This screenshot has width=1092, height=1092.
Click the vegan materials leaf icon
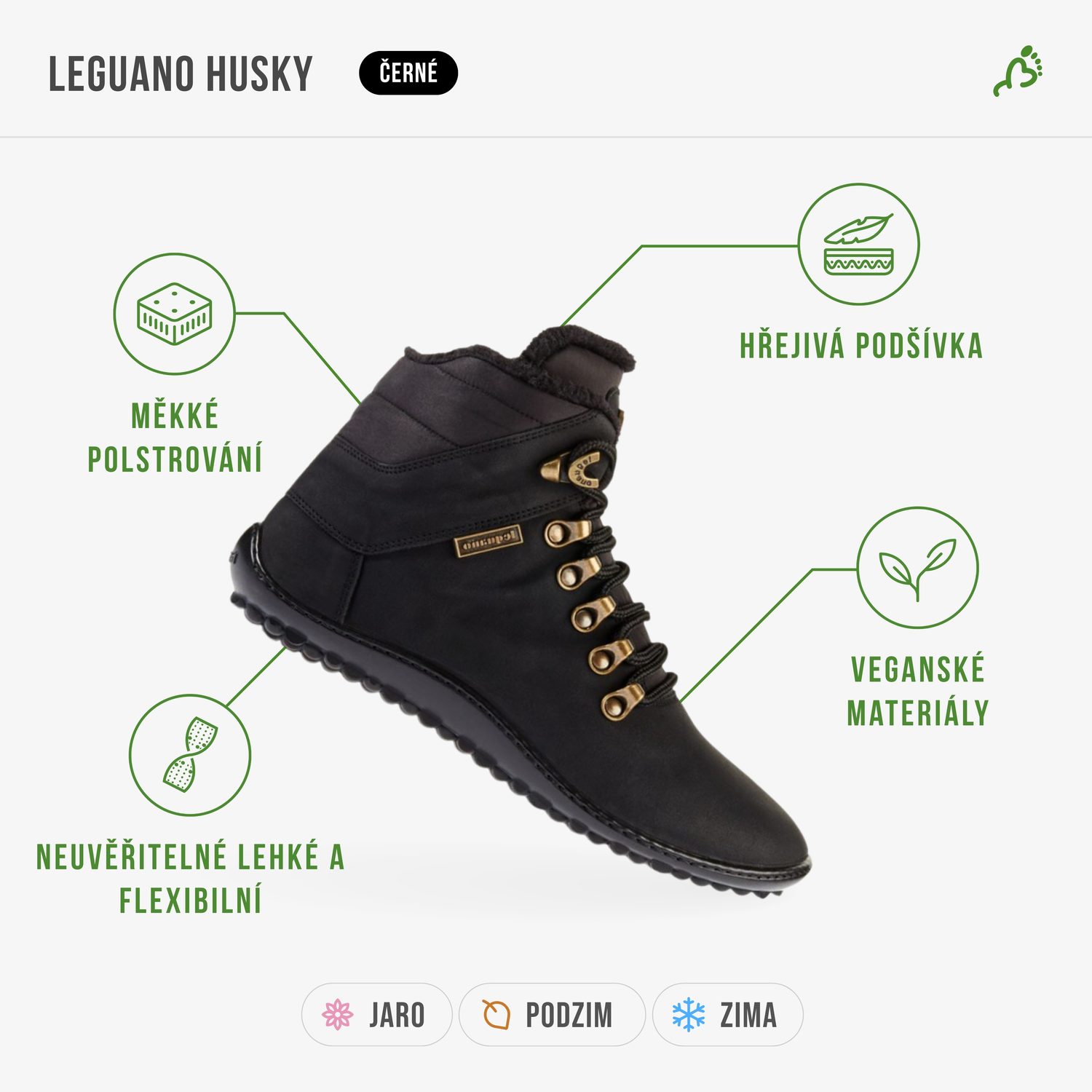tap(917, 568)
